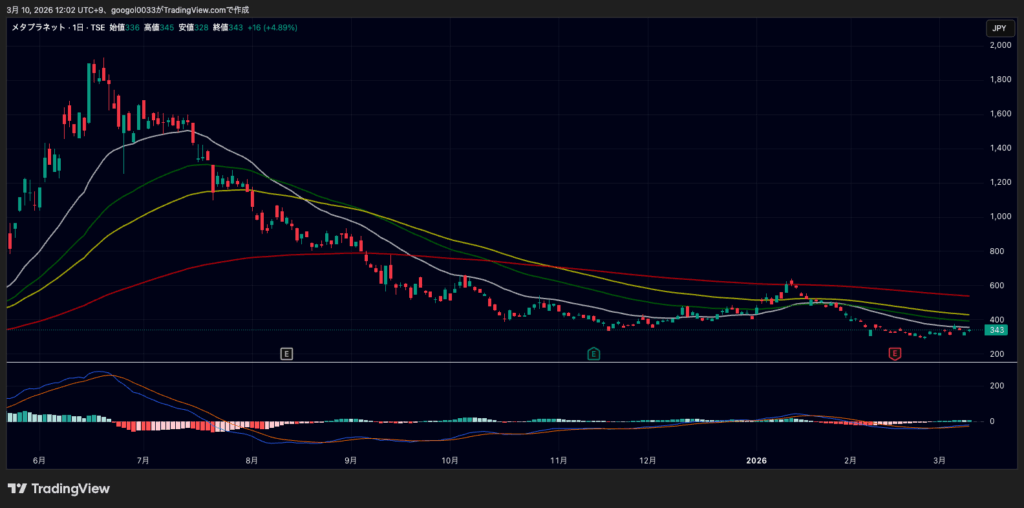Click the 3月 label on time axis

[939, 461]
